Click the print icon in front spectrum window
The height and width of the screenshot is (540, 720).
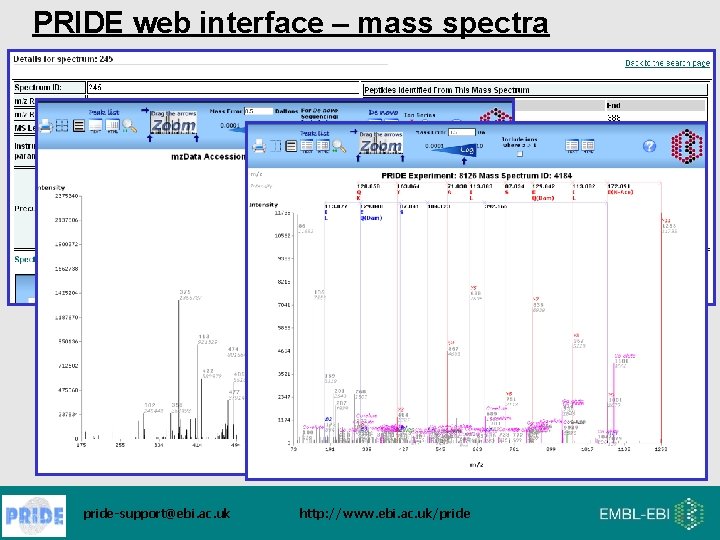pos(259,146)
